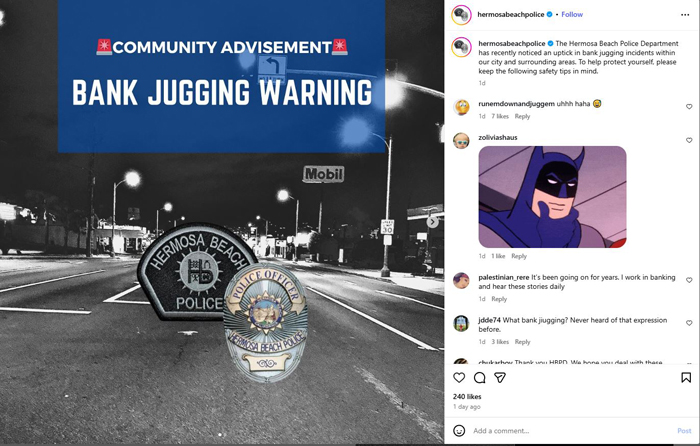Open emoji picker in comment box
This screenshot has height=446, width=700.
[x=459, y=430]
